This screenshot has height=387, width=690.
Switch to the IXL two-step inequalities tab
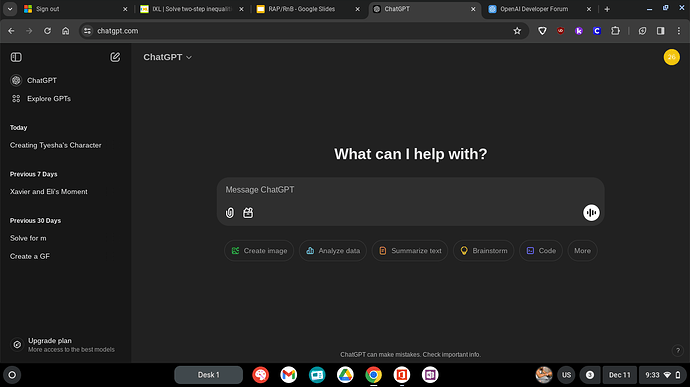[x=191, y=9]
